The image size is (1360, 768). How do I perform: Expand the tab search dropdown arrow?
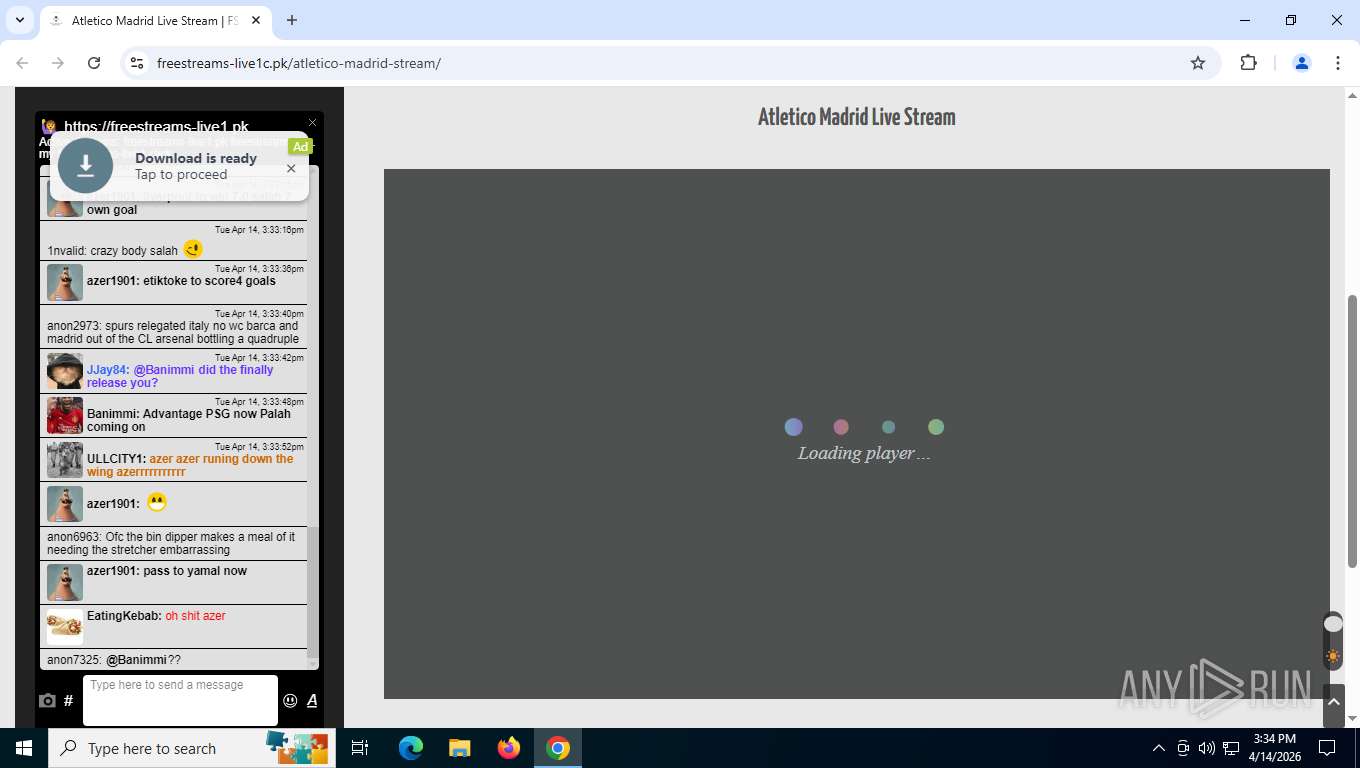click(19, 20)
